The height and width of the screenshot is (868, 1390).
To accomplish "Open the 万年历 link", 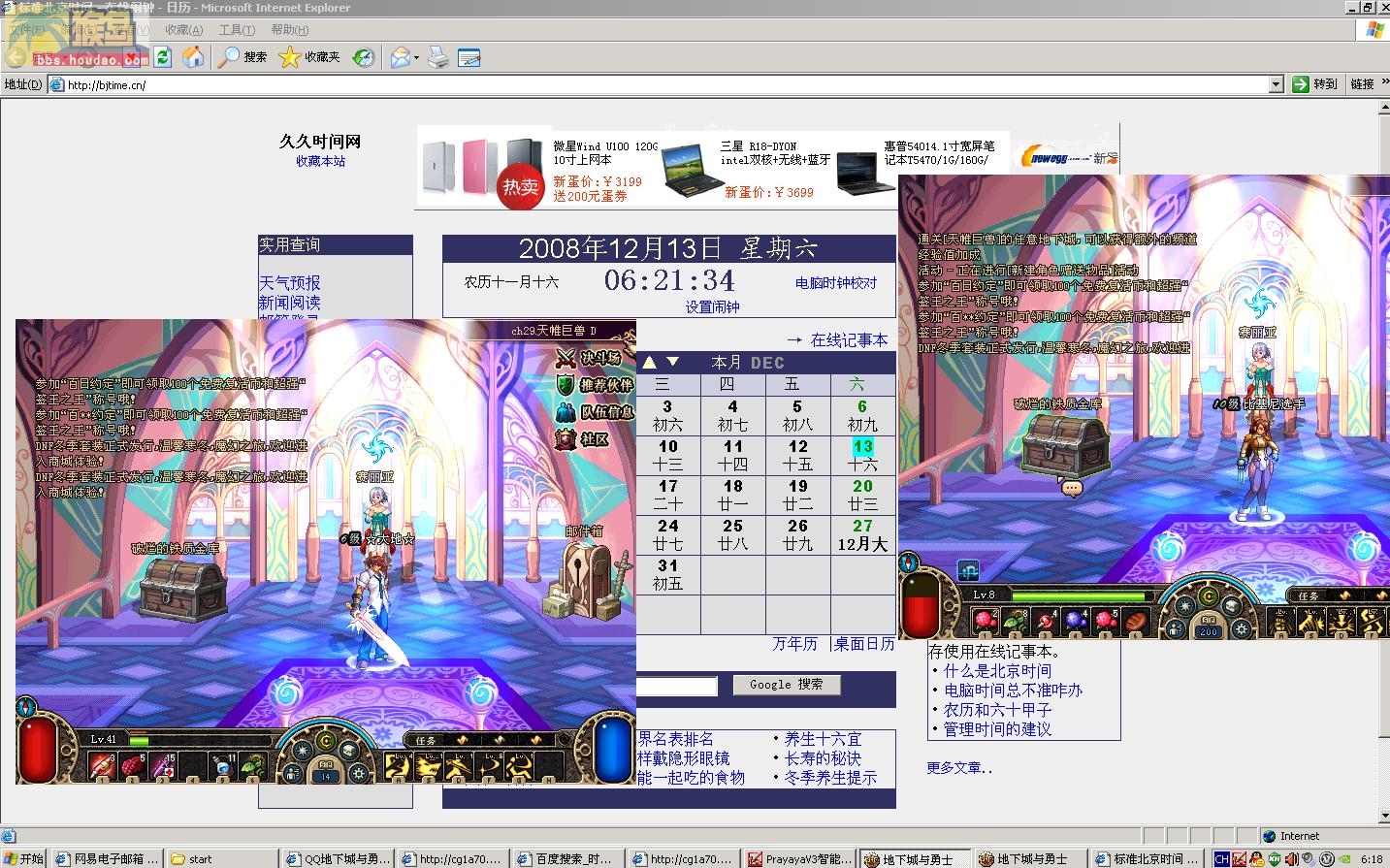I will [794, 644].
